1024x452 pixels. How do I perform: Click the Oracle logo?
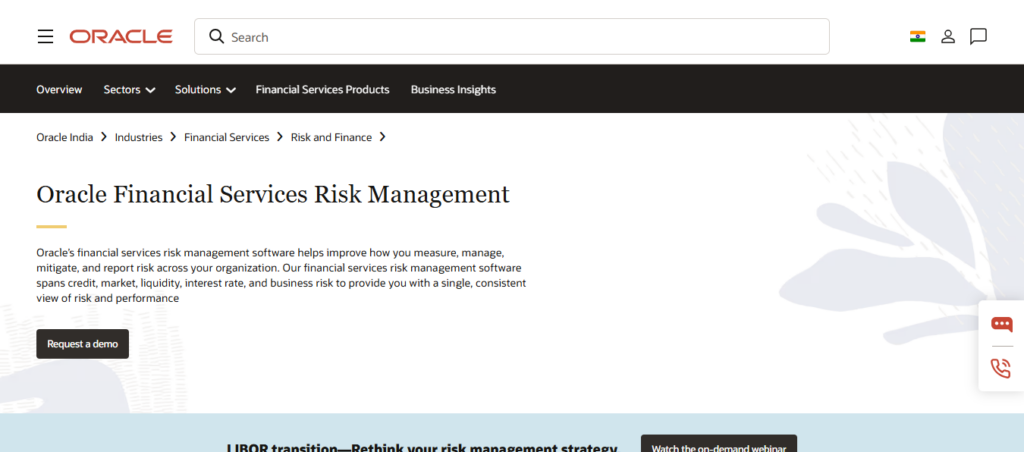(x=121, y=37)
